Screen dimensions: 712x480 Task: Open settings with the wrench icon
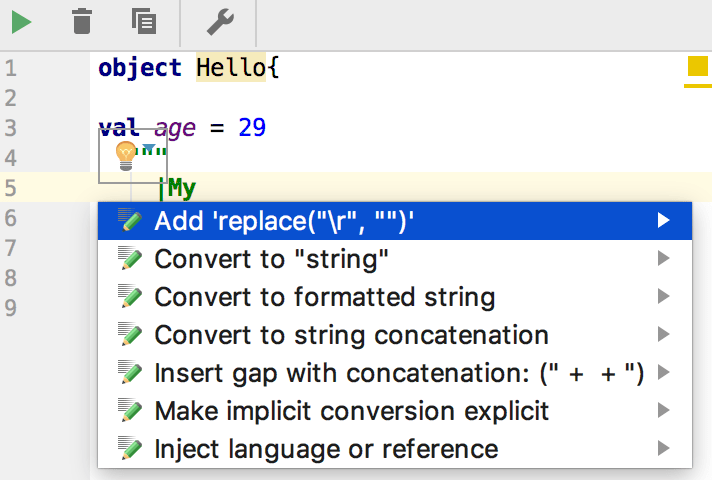click(219, 21)
